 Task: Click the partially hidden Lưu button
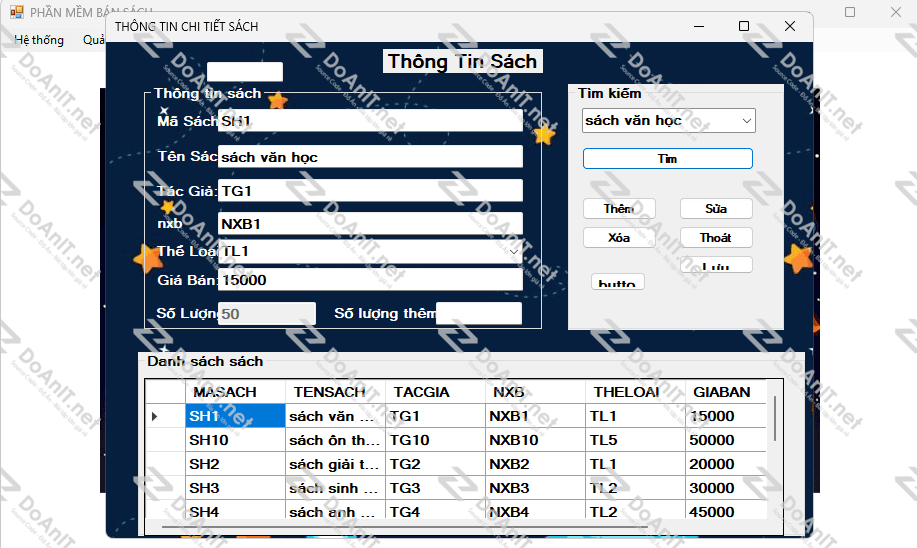(x=716, y=264)
